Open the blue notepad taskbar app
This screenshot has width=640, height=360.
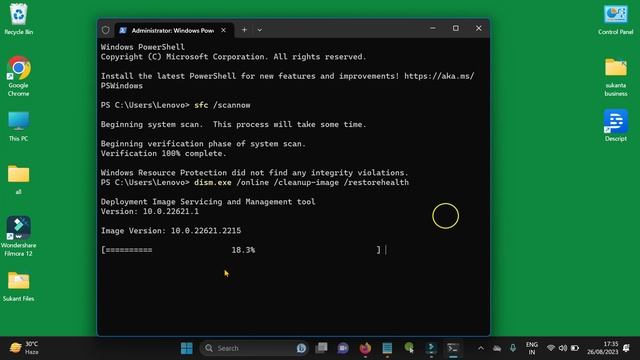coord(387,348)
